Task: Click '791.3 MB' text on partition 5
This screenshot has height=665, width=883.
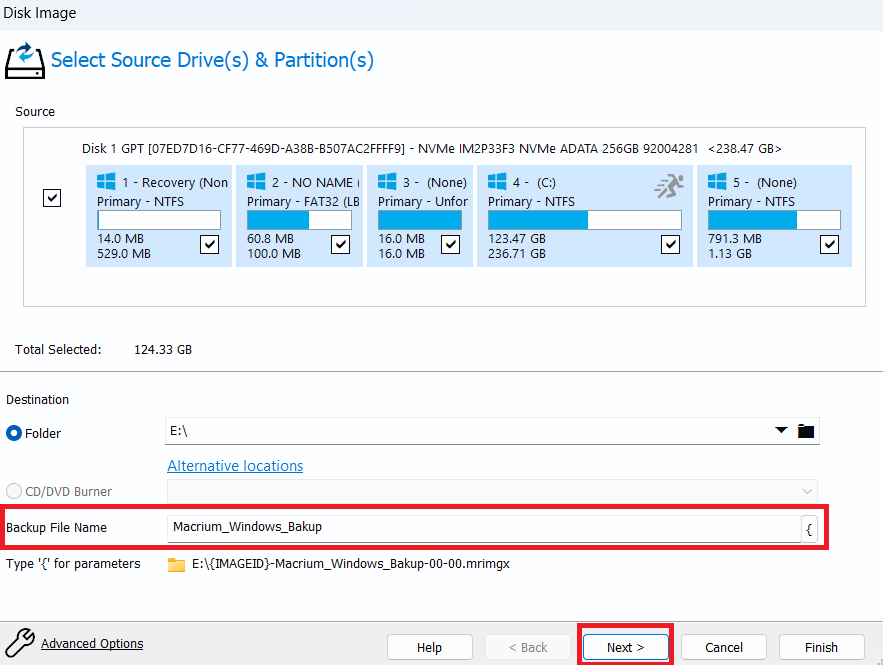Action: (x=735, y=238)
